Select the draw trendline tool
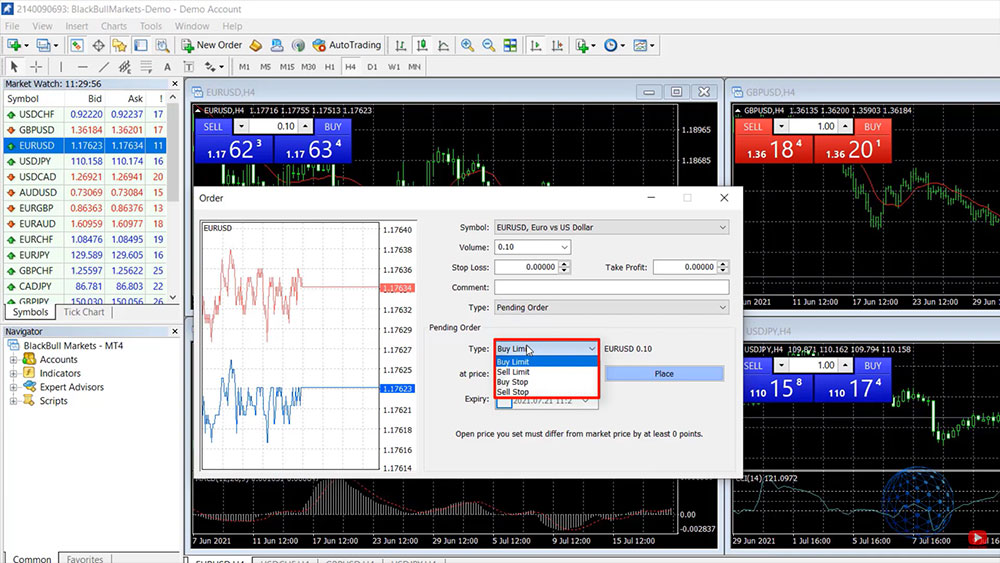The width and height of the screenshot is (1000, 563). (x=101, y=67)
